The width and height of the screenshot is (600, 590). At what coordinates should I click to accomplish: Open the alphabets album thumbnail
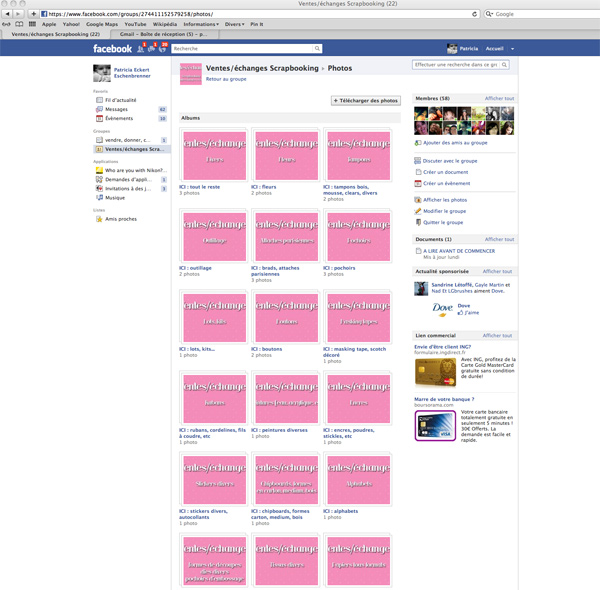359,480
